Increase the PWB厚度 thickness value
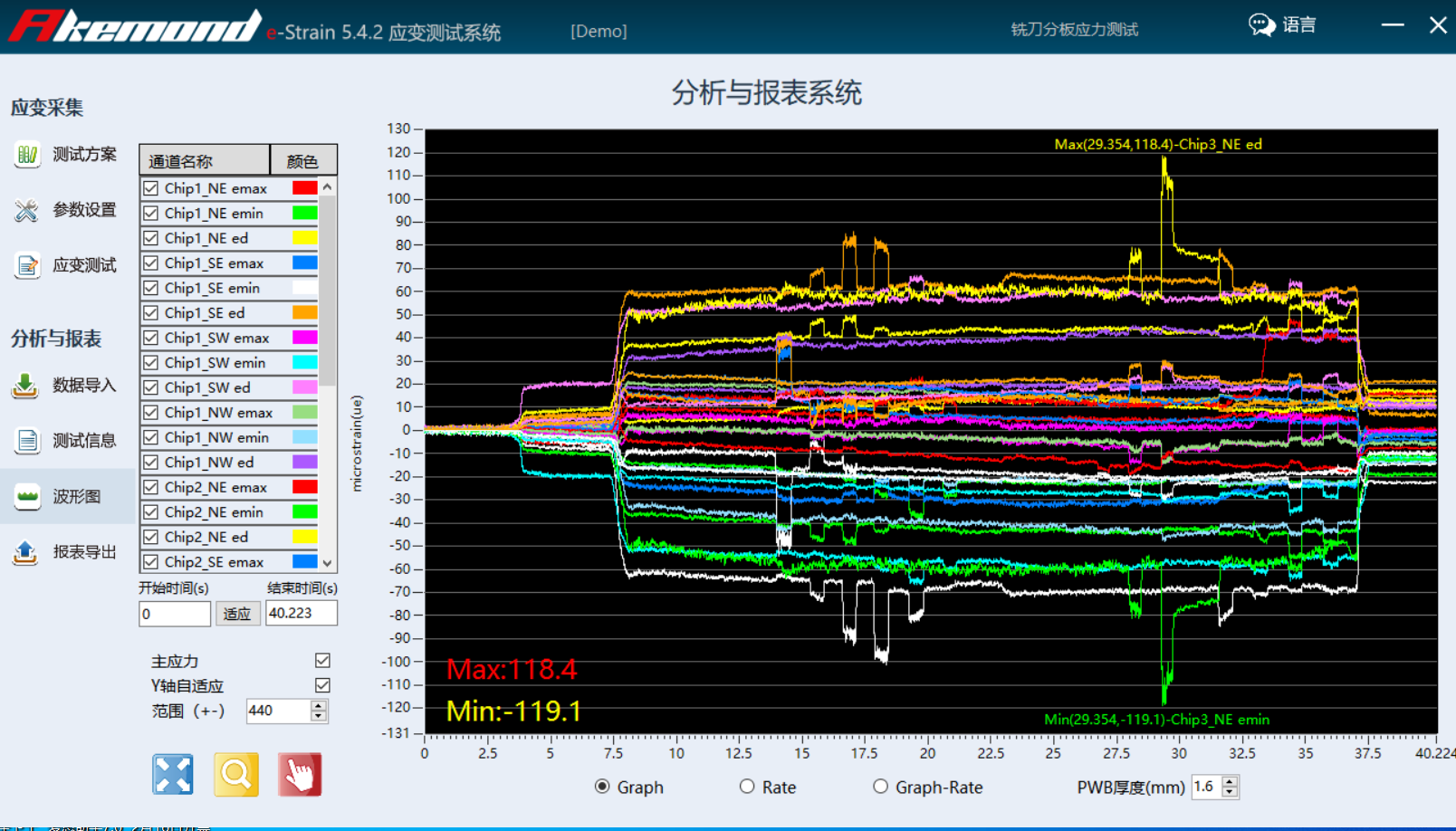The image size is (1456, 831). [x=1230, y=782]
